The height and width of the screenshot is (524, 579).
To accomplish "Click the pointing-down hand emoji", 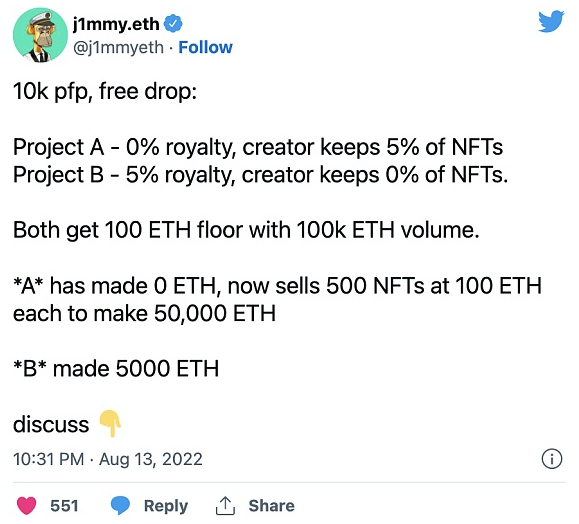I will [110, 423].
